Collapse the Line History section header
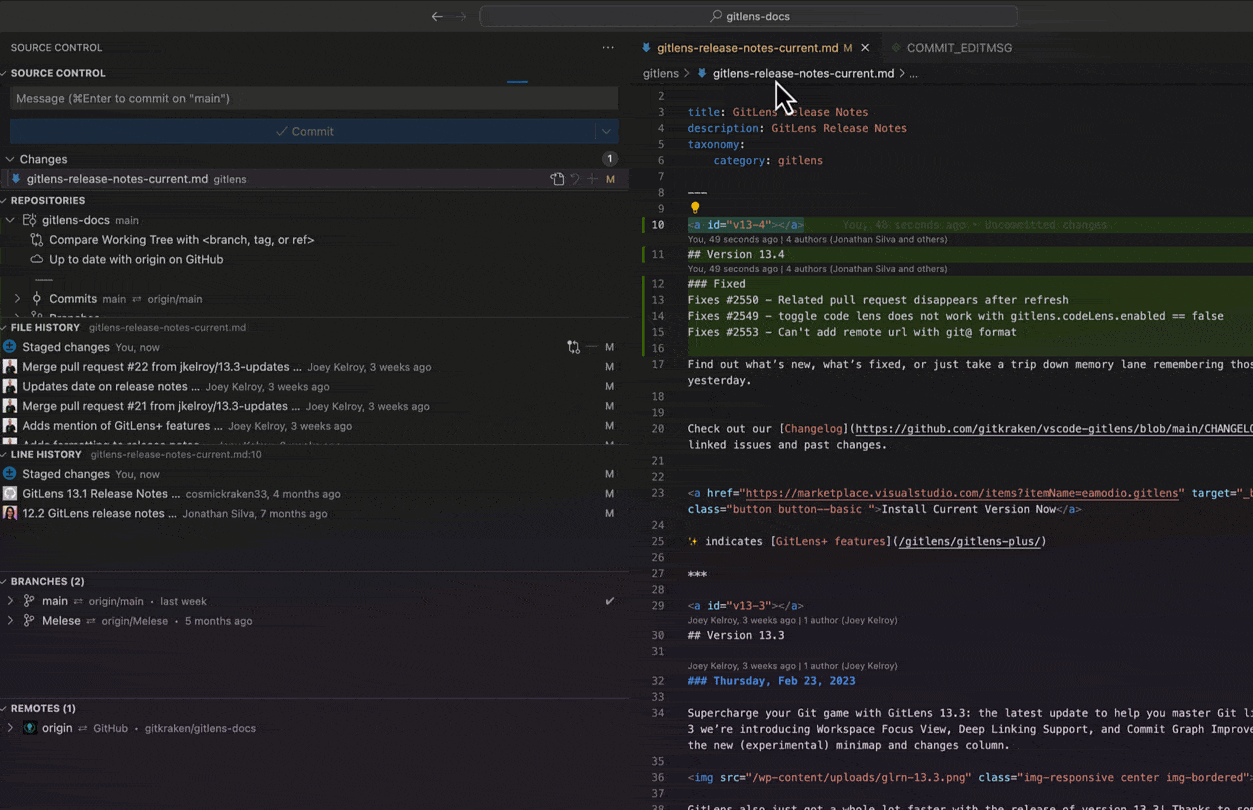 [46, 454]
